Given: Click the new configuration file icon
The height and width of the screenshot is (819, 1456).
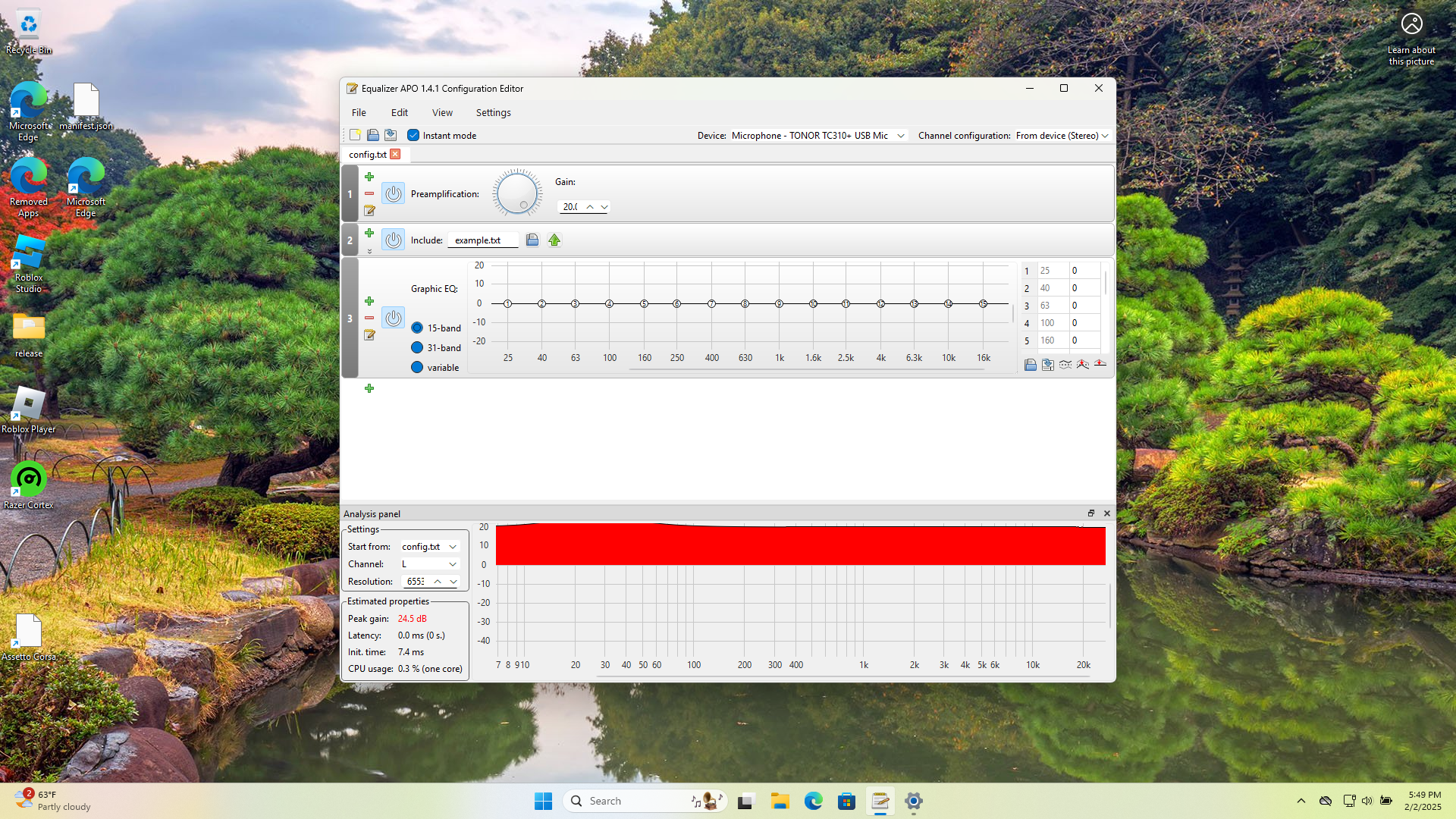Looking at the screenshot, I should pos(355,135).
